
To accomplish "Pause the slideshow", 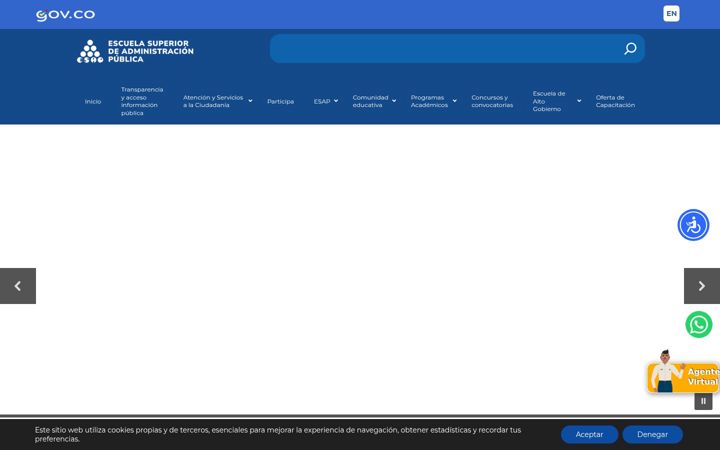I will click(703, 401).
